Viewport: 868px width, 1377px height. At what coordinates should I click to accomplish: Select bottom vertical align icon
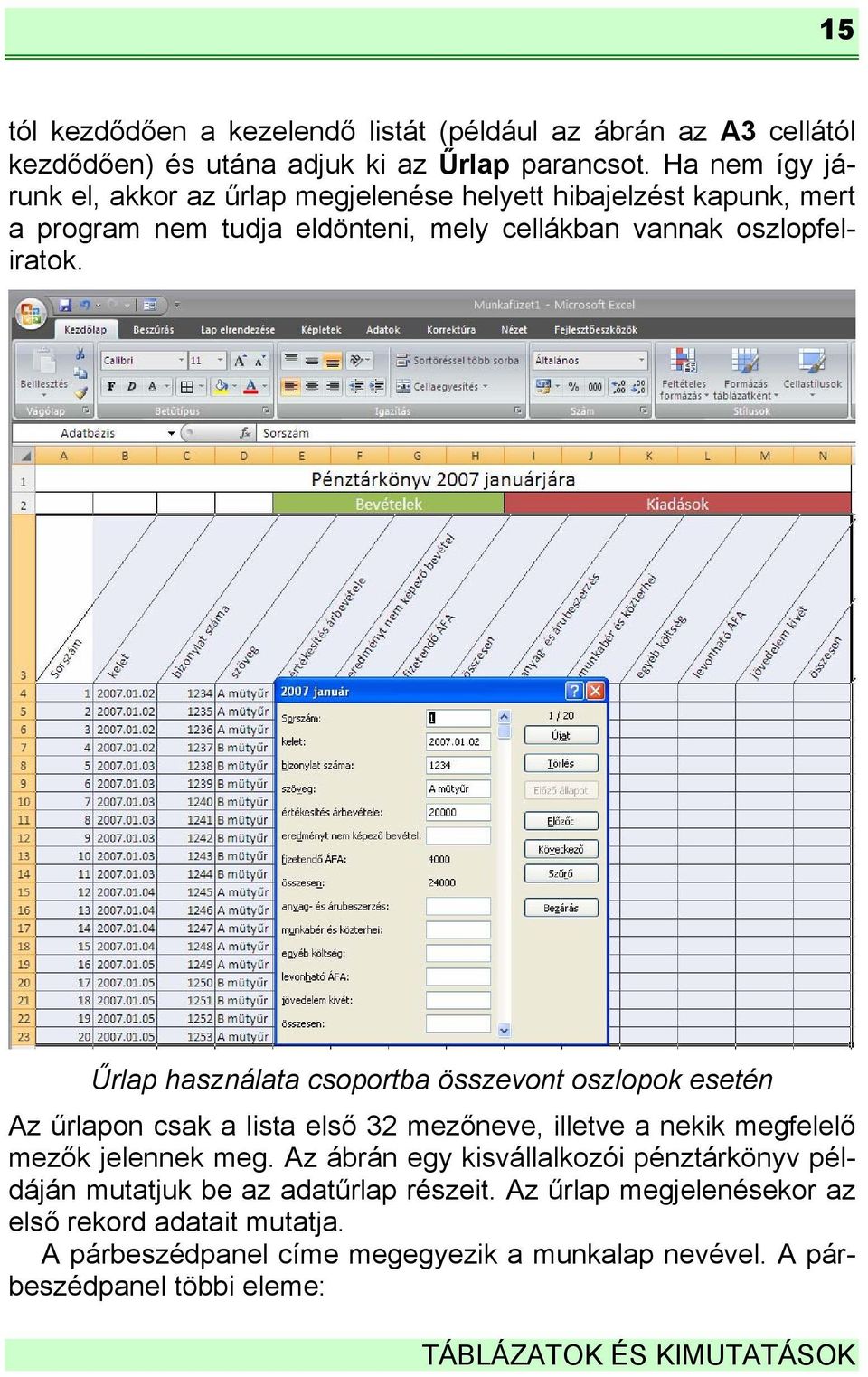pyautogui.click(x=333, y=361)
